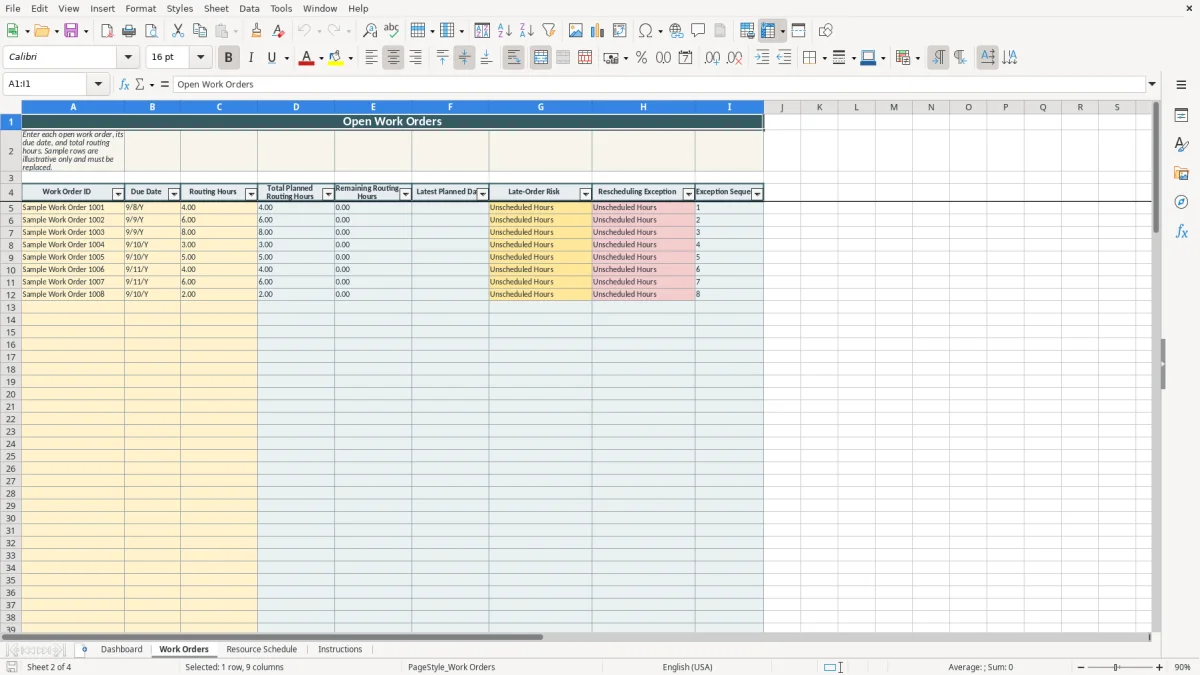This screenshot has width=1200, height=675.
Task: Toggle Italic formatting
Action: 251,58
